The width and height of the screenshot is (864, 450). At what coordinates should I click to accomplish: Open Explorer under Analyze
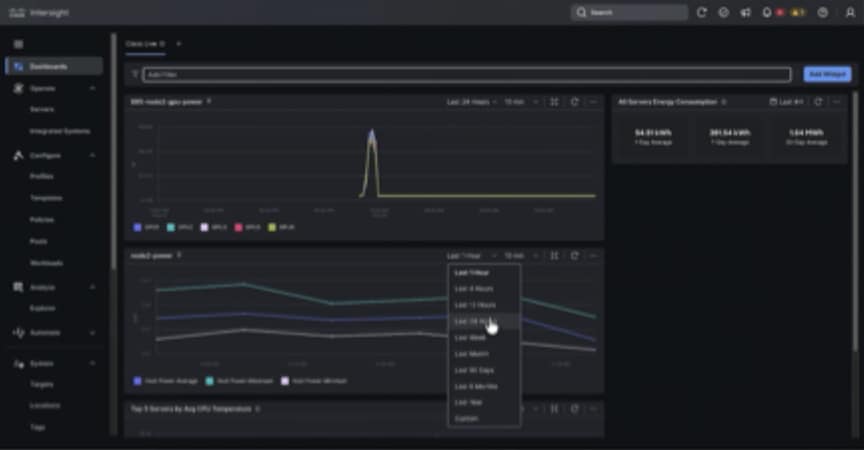[x=42, y=308]
